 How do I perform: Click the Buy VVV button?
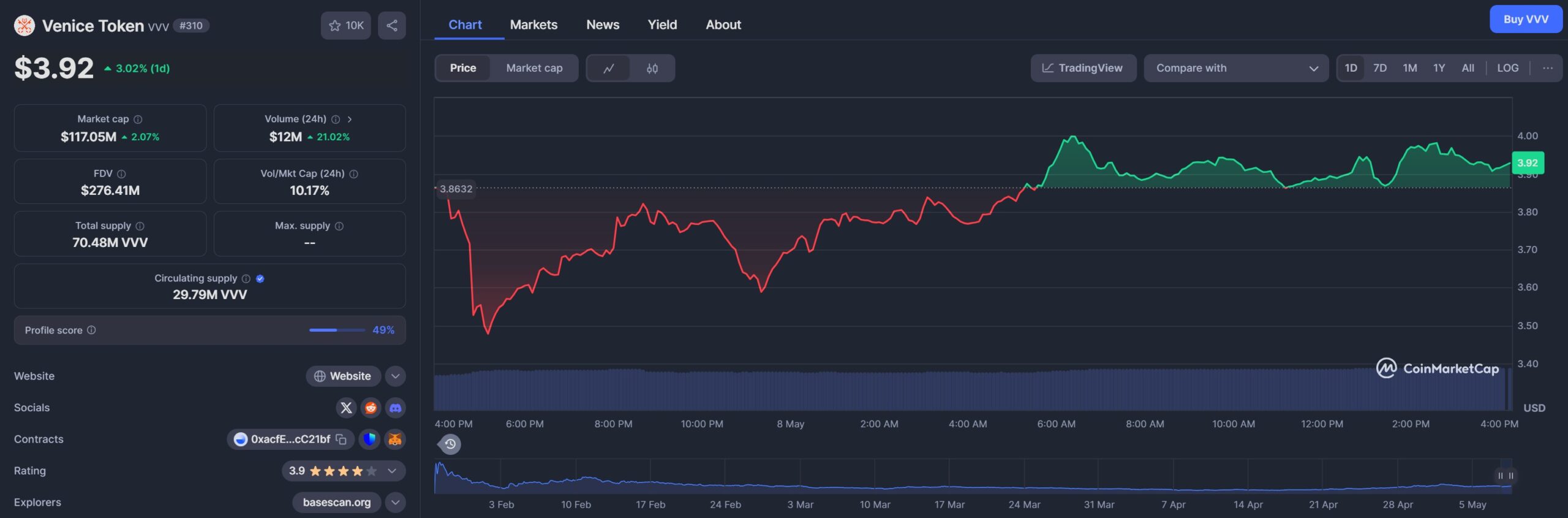coord(1526,19)
